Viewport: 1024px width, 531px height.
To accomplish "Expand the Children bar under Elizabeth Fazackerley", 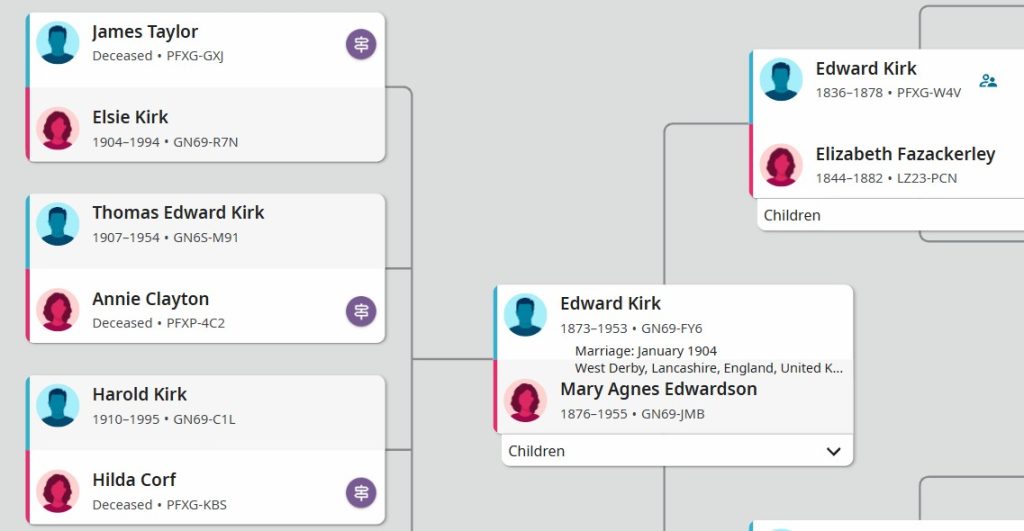I will coord(890,215).
